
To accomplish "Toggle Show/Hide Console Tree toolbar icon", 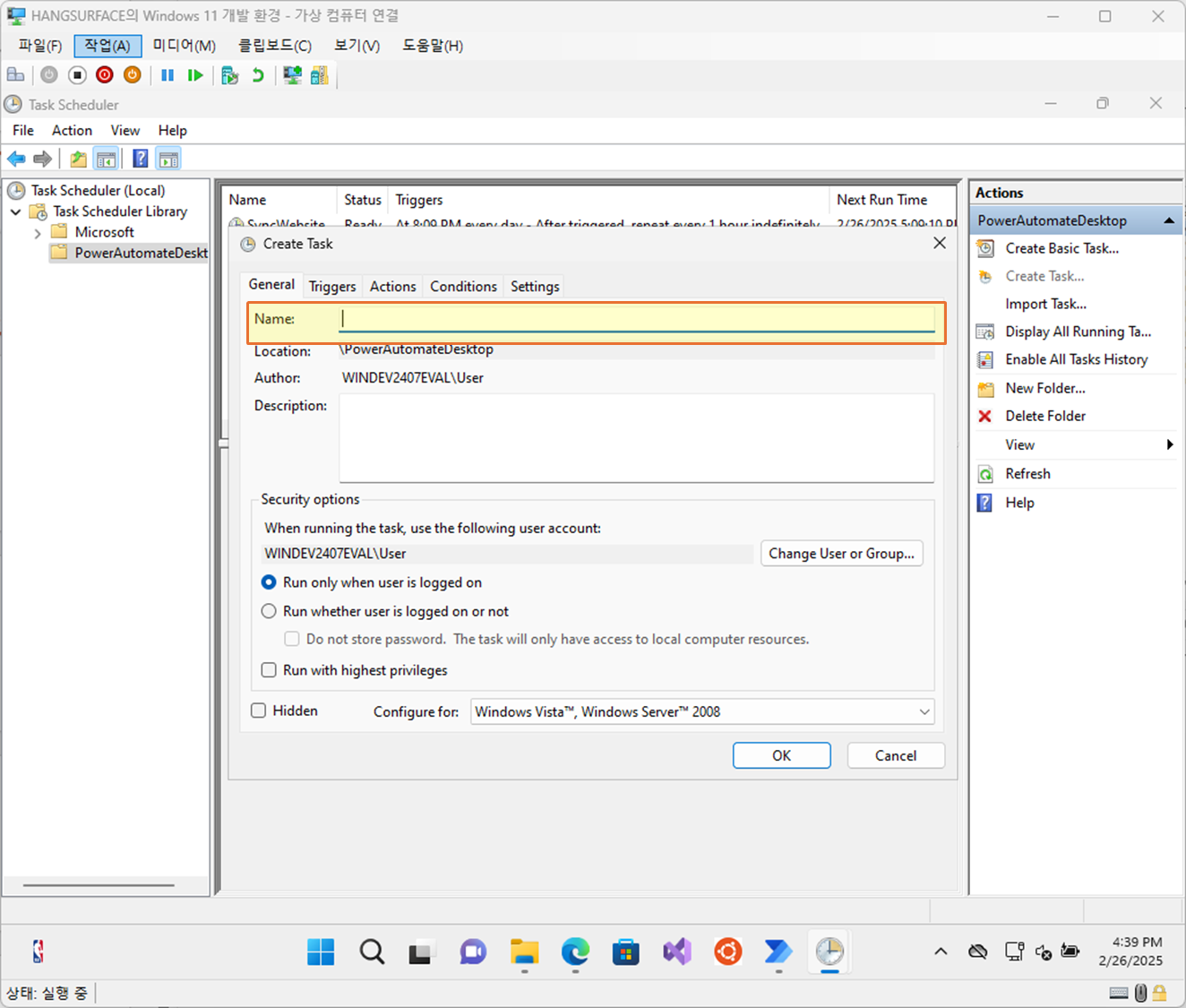I will 106,159.
